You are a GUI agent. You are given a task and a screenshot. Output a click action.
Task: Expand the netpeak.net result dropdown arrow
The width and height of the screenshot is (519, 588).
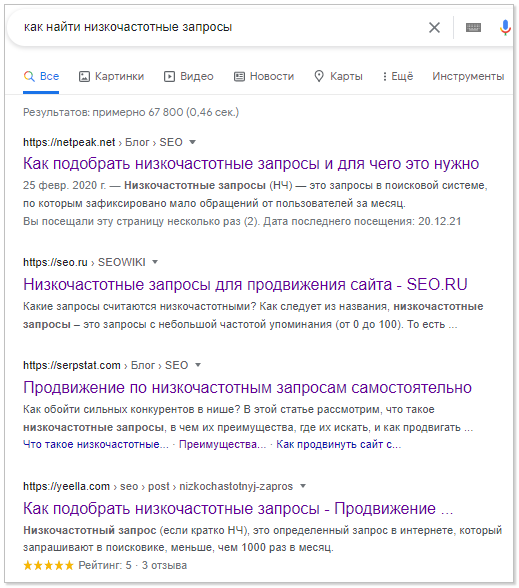coord(192,142)
